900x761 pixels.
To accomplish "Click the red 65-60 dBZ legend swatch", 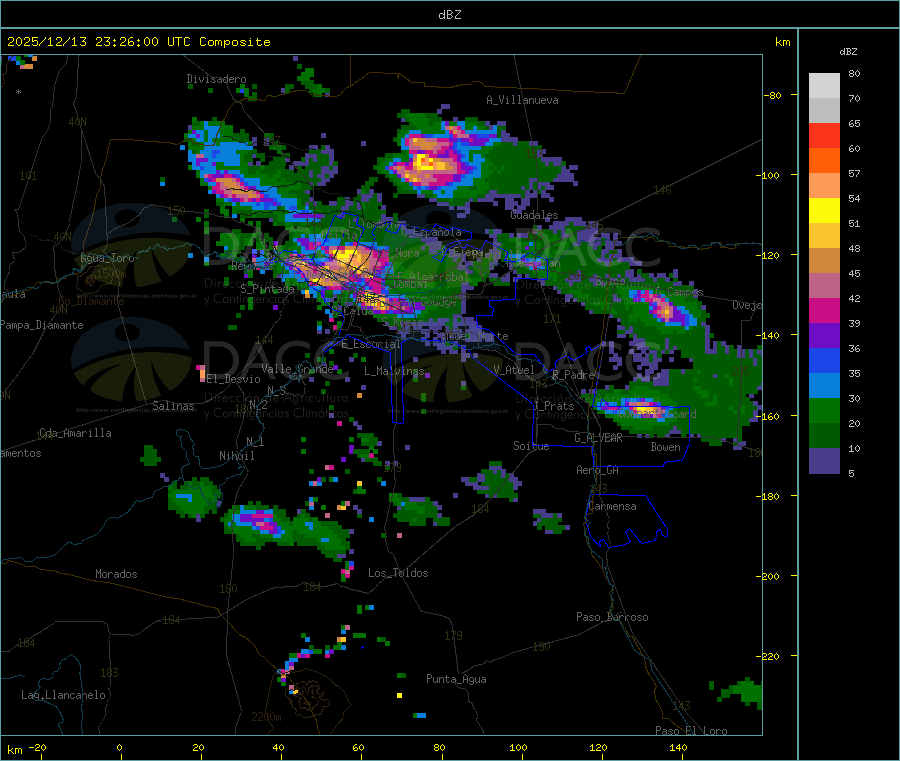I will coord(824,135).
